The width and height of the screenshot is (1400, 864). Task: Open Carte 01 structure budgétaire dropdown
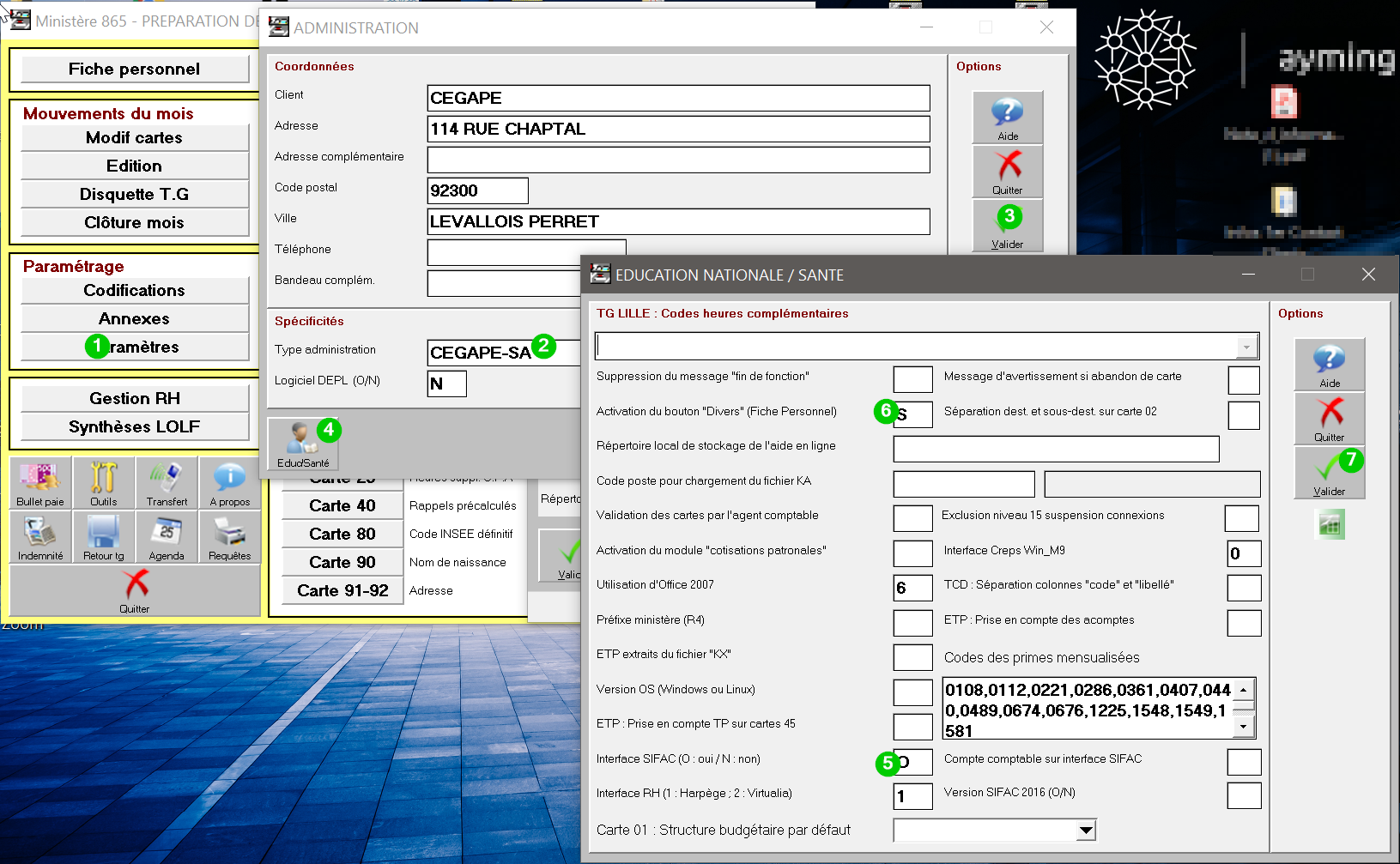(x=1086, y=831)
